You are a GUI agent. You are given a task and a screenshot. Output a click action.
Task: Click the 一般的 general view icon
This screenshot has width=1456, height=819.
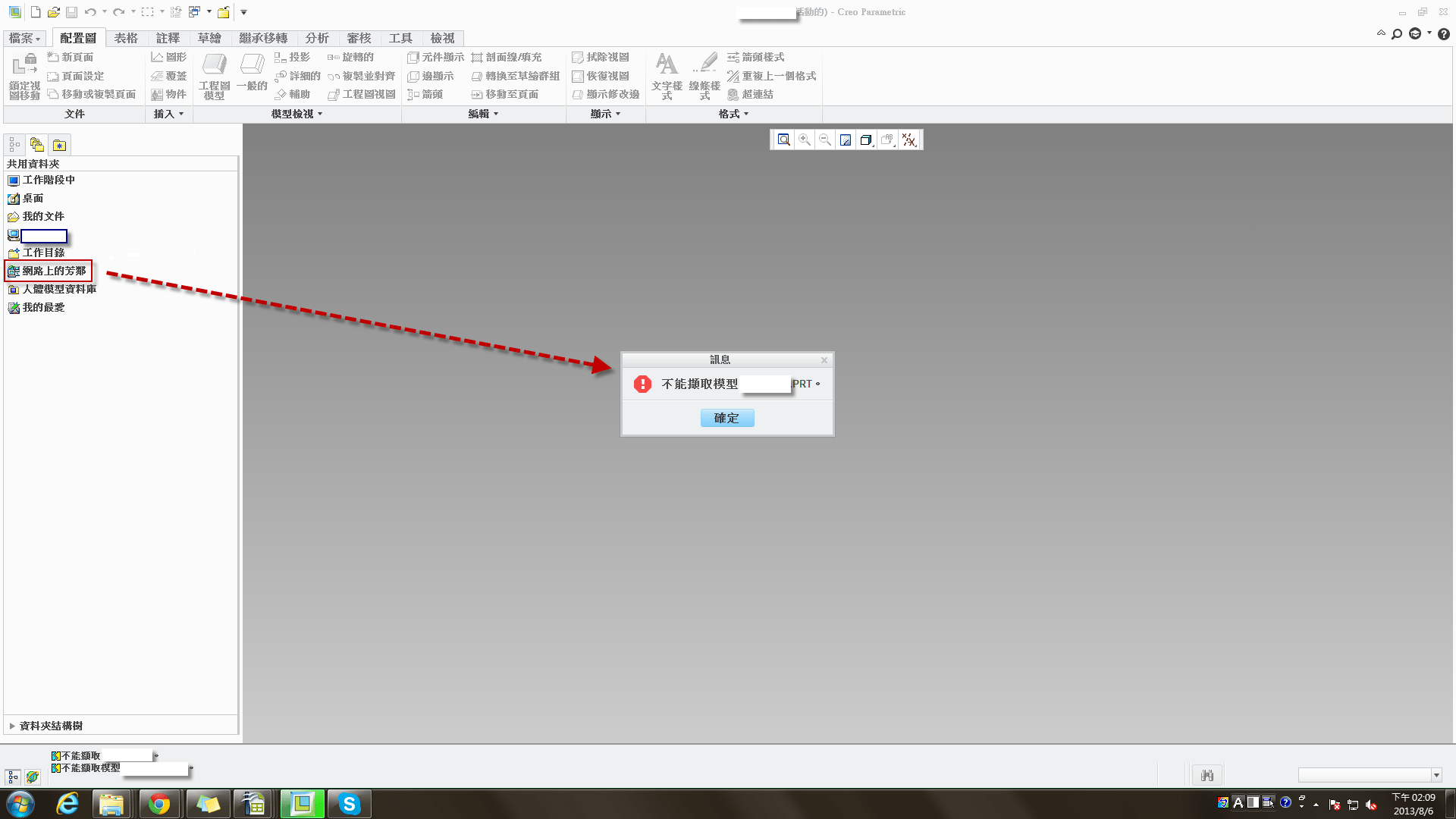tap(252, 75)
